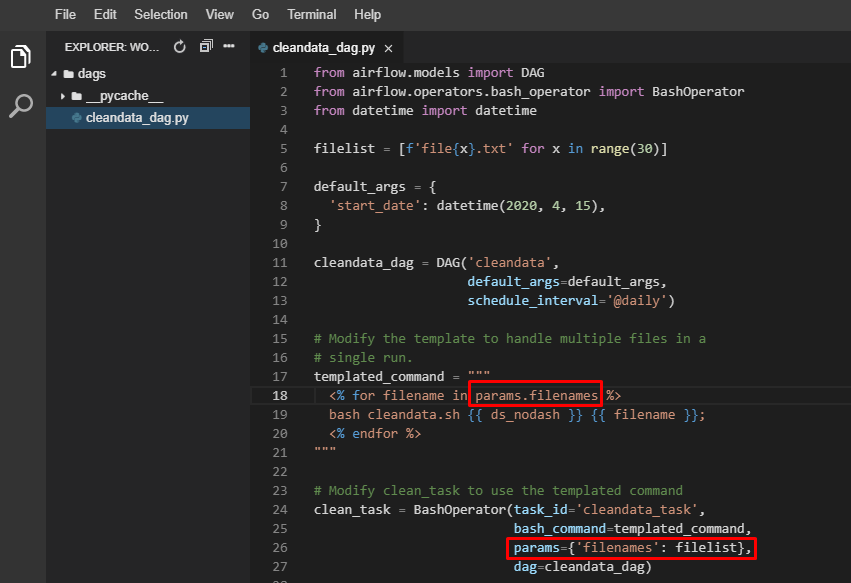Click 'start_date' key on line 8
Screen dimensions: 851x583
(x=375, y=206)
